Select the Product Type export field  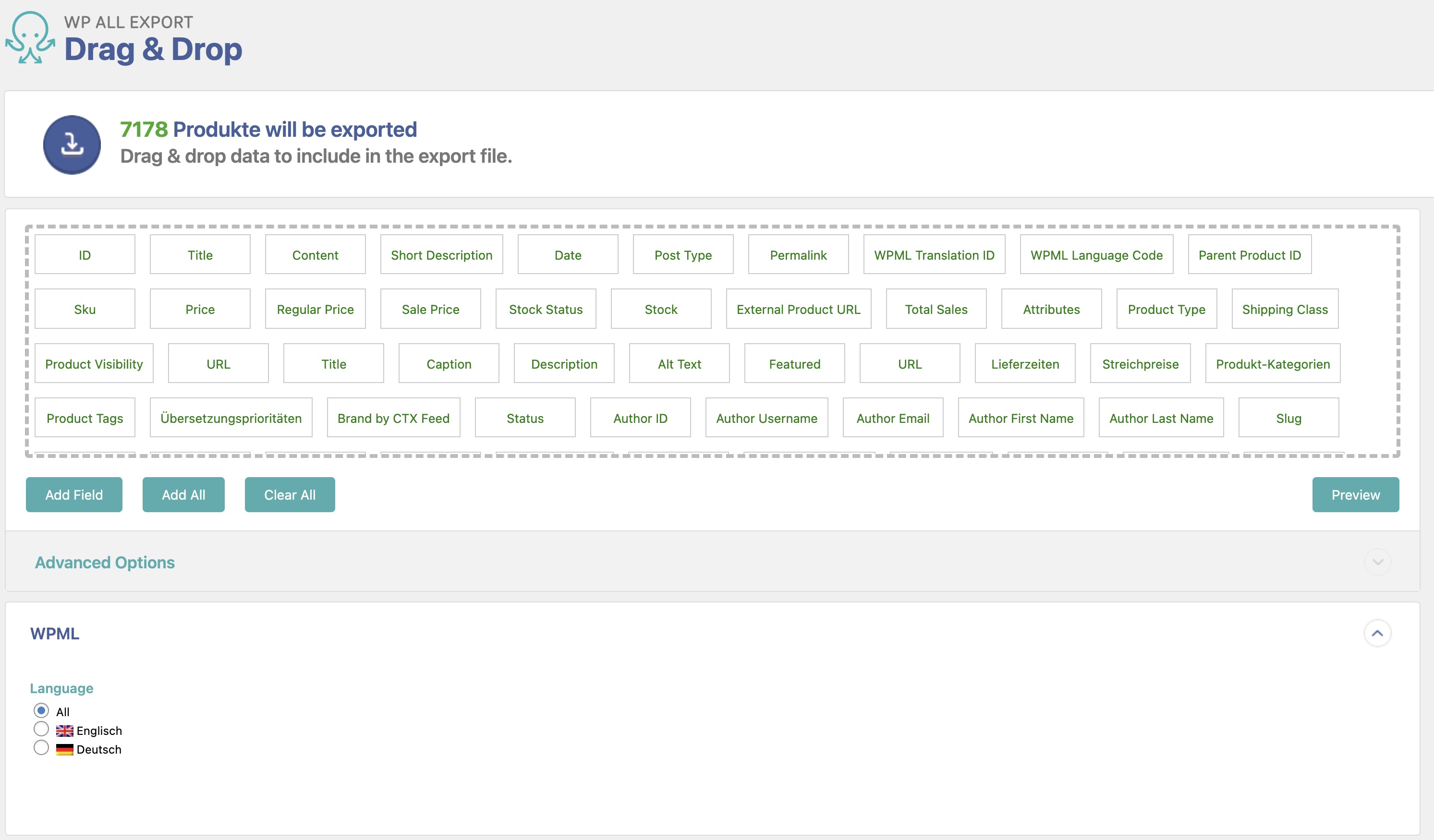tap(1167, 309)
